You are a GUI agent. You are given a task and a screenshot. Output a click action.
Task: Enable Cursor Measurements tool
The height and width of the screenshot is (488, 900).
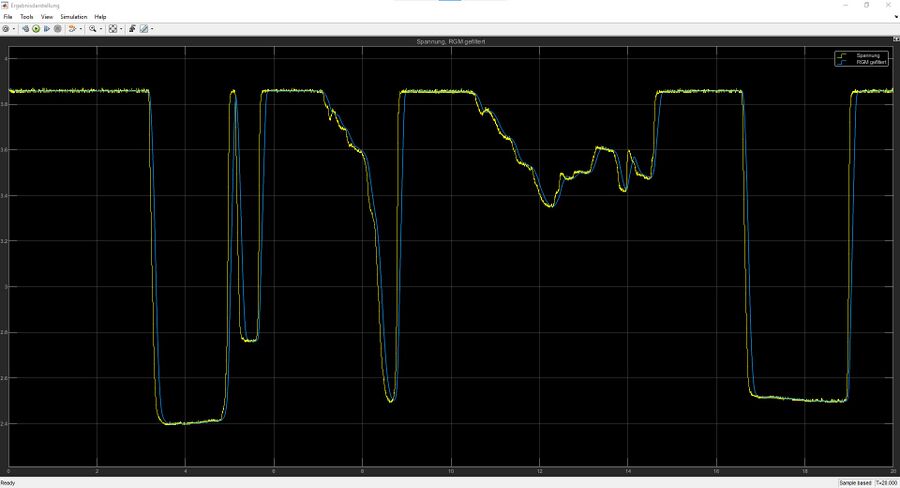(144, 29)
